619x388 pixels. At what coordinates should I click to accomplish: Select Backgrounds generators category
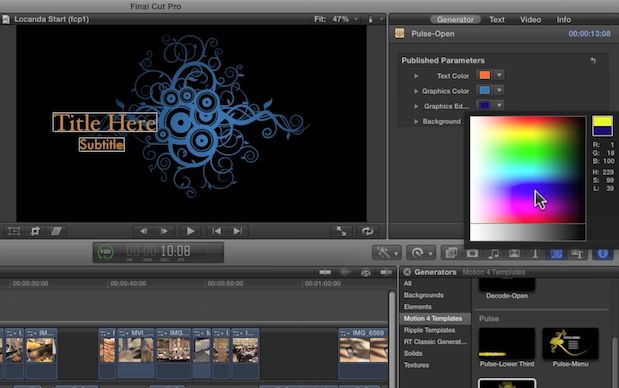pyautogui.click(x=423, y=295)
